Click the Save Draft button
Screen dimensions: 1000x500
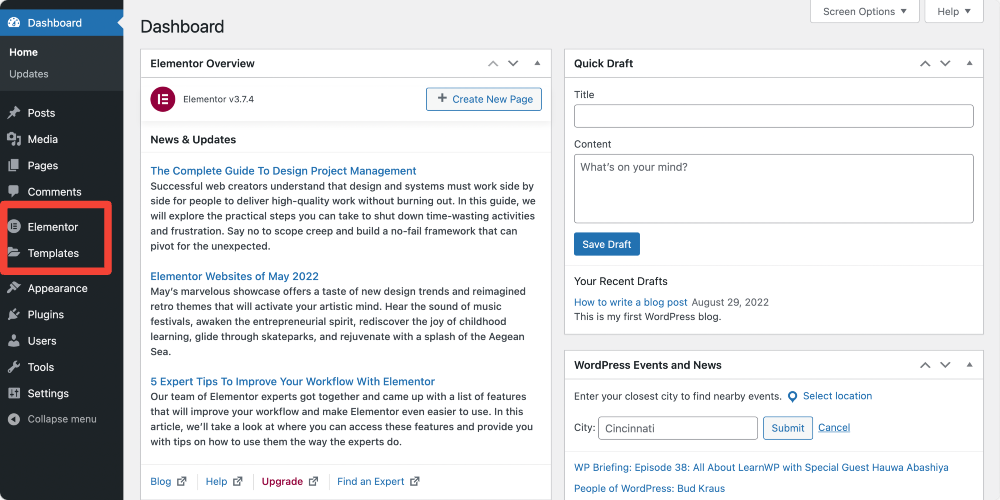(607, 244)
